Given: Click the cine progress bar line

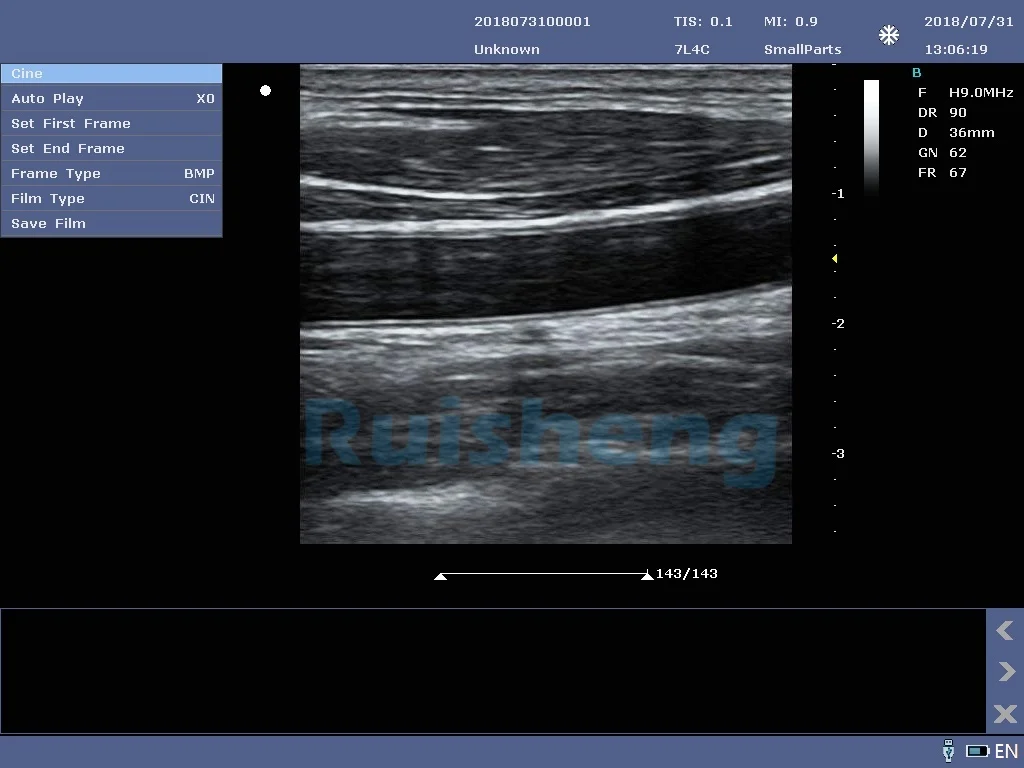Looking at the screenshot, I should [x=544, y=573].
